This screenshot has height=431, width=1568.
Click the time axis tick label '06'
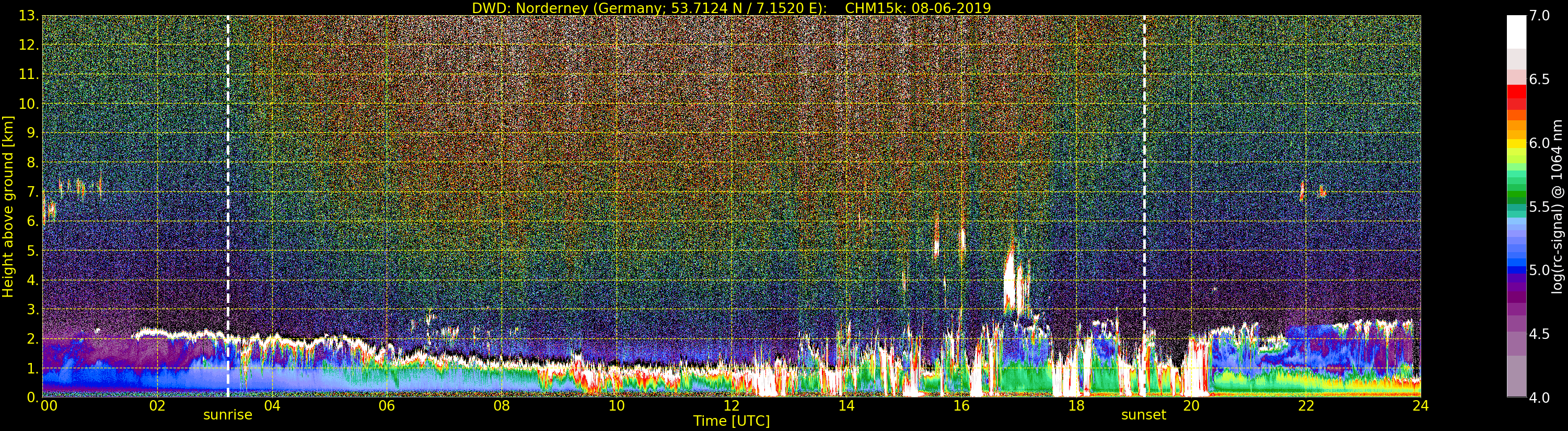387,406
